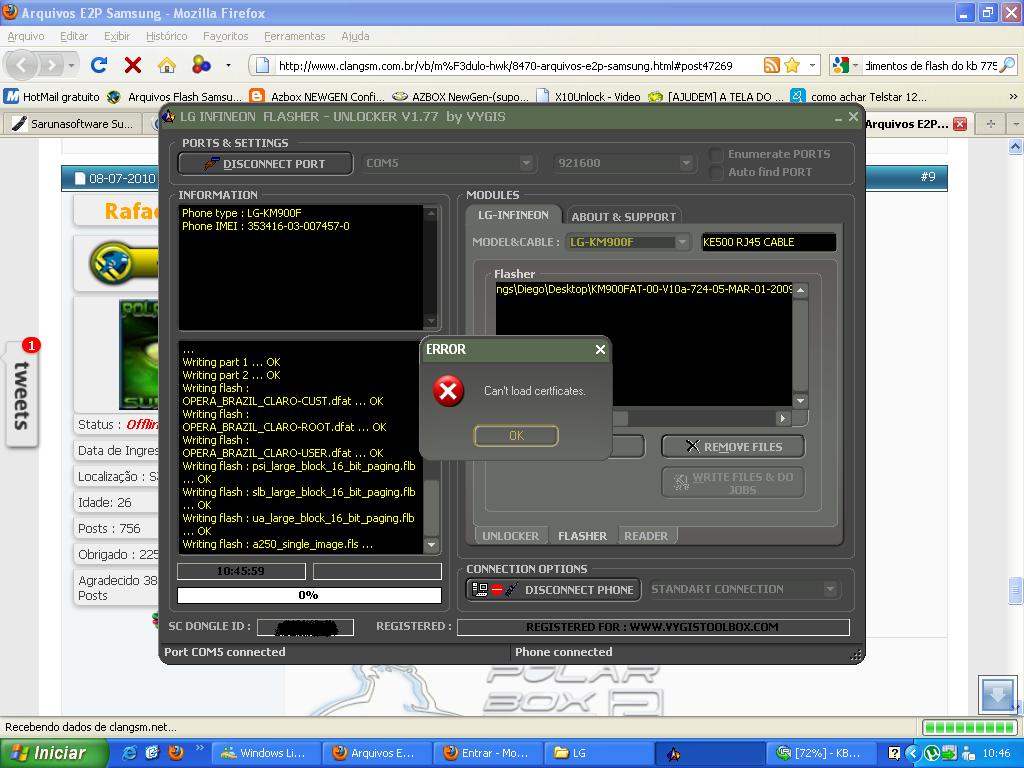Image resolution: width=1024 pixels, height=768 pixels.
Task: Click the RSS feed icon in address bar
Action: pyautogui.click(x=772, y=65)
